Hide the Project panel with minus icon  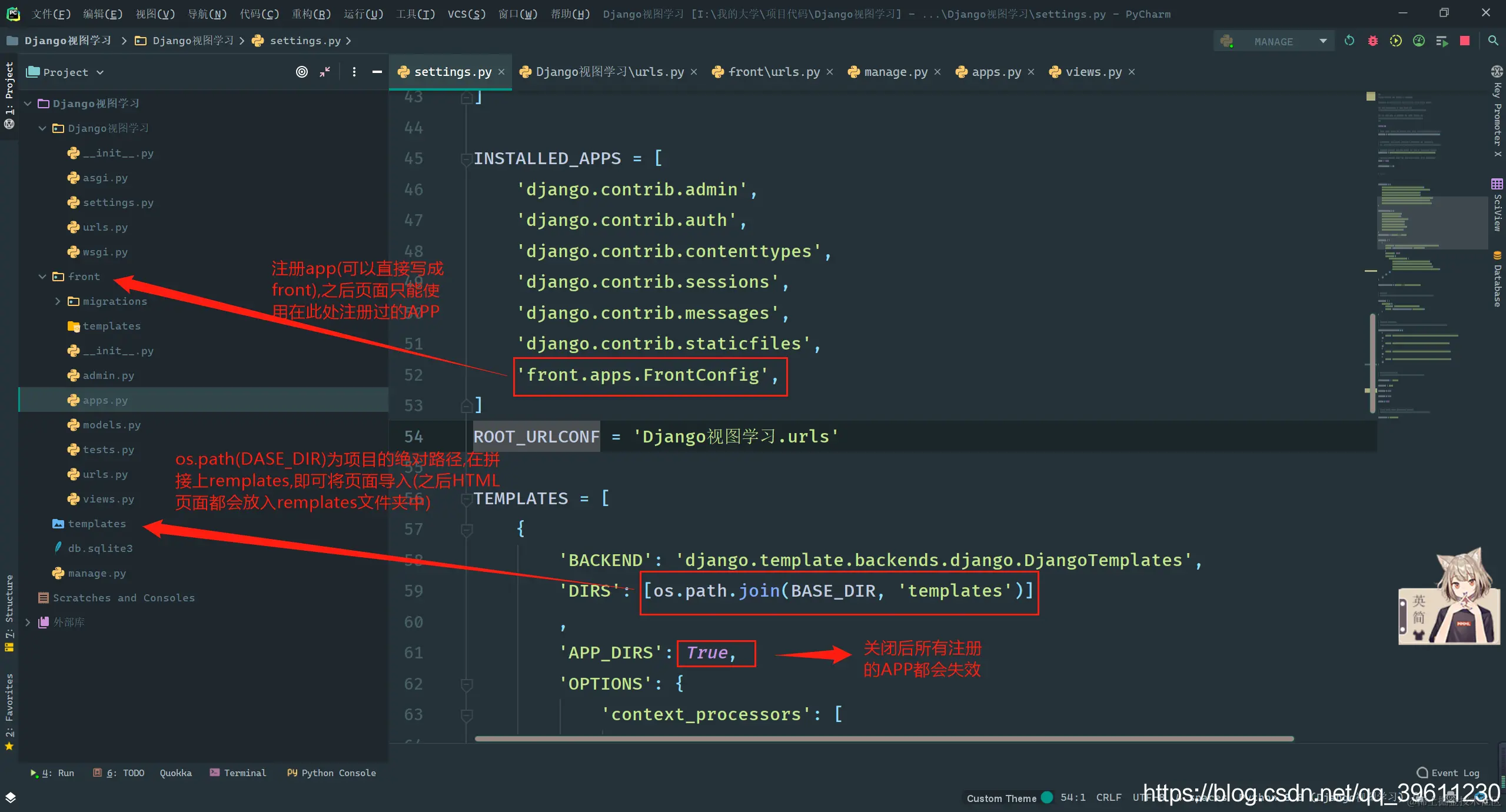[377, 72]
